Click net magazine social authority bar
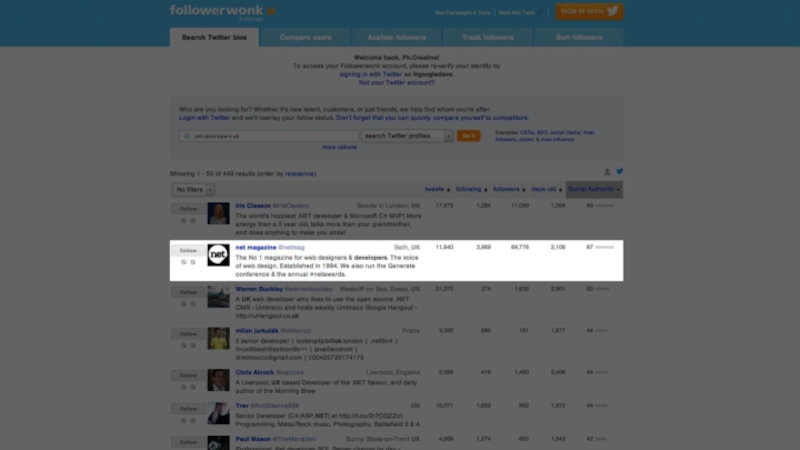The image size is (800, 450). pyautogui.click(x=605, y=247)
